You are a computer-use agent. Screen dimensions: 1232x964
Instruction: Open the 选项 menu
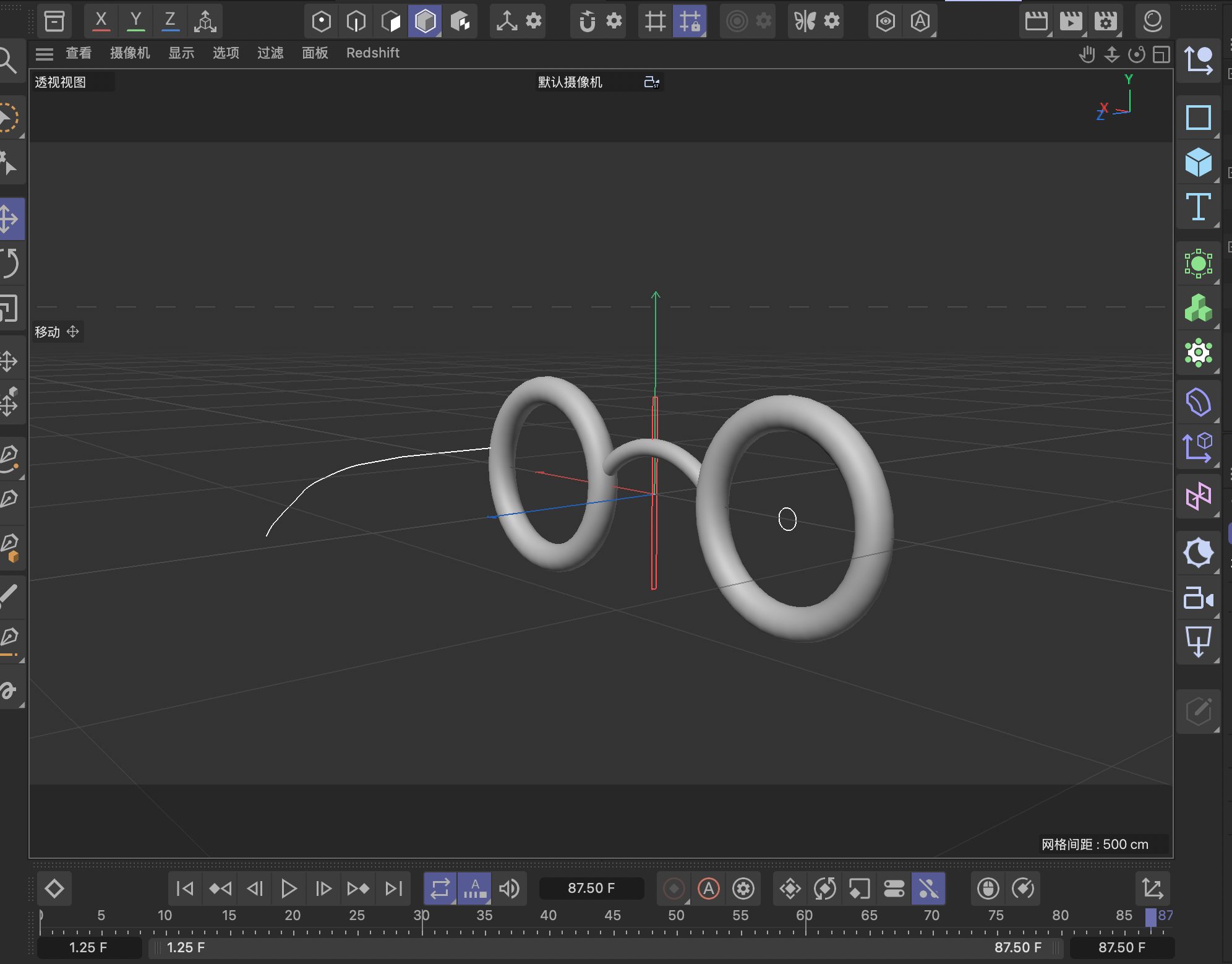(226, 53)
